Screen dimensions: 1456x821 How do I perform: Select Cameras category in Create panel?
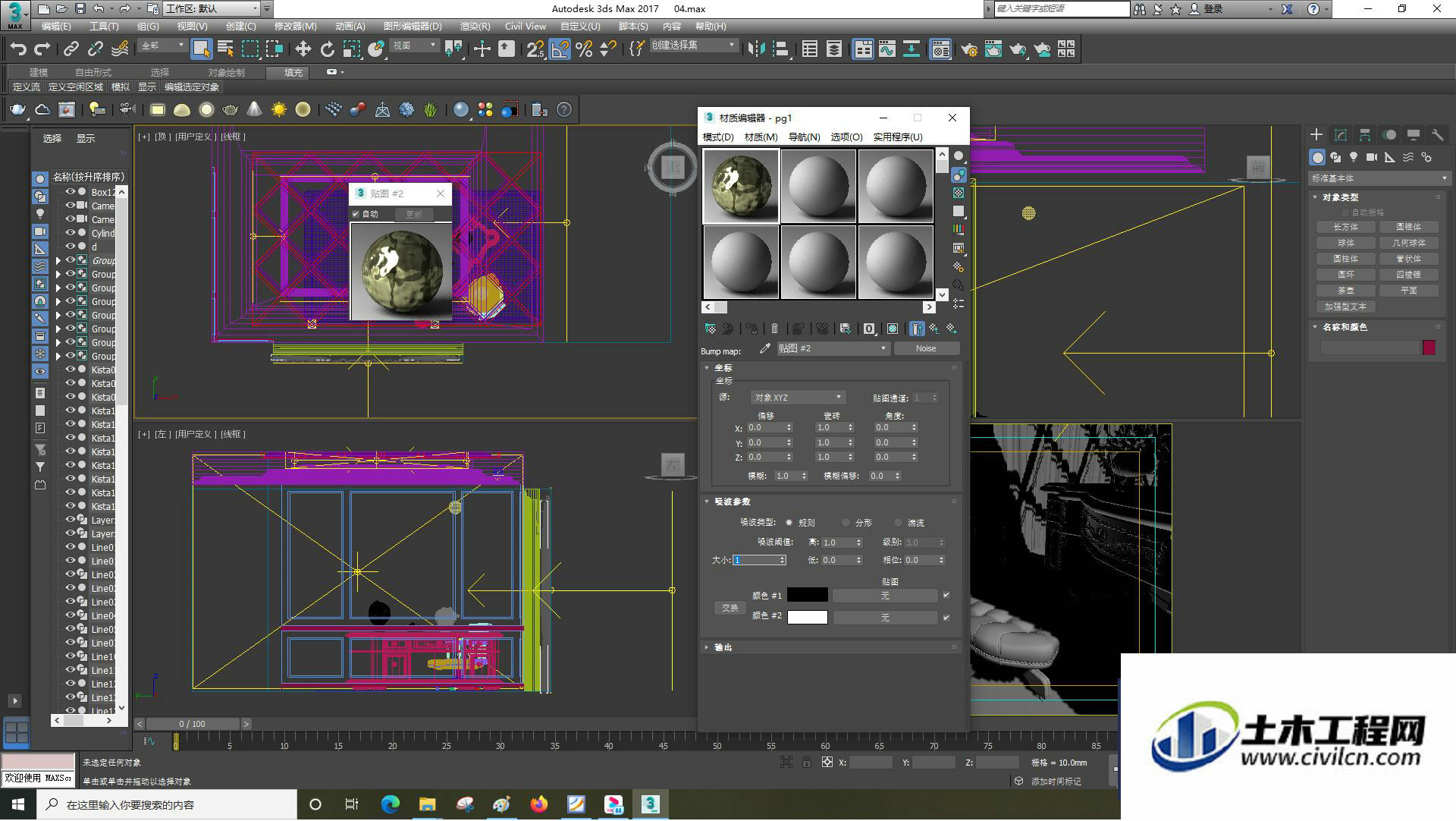tap(1372, 157)
